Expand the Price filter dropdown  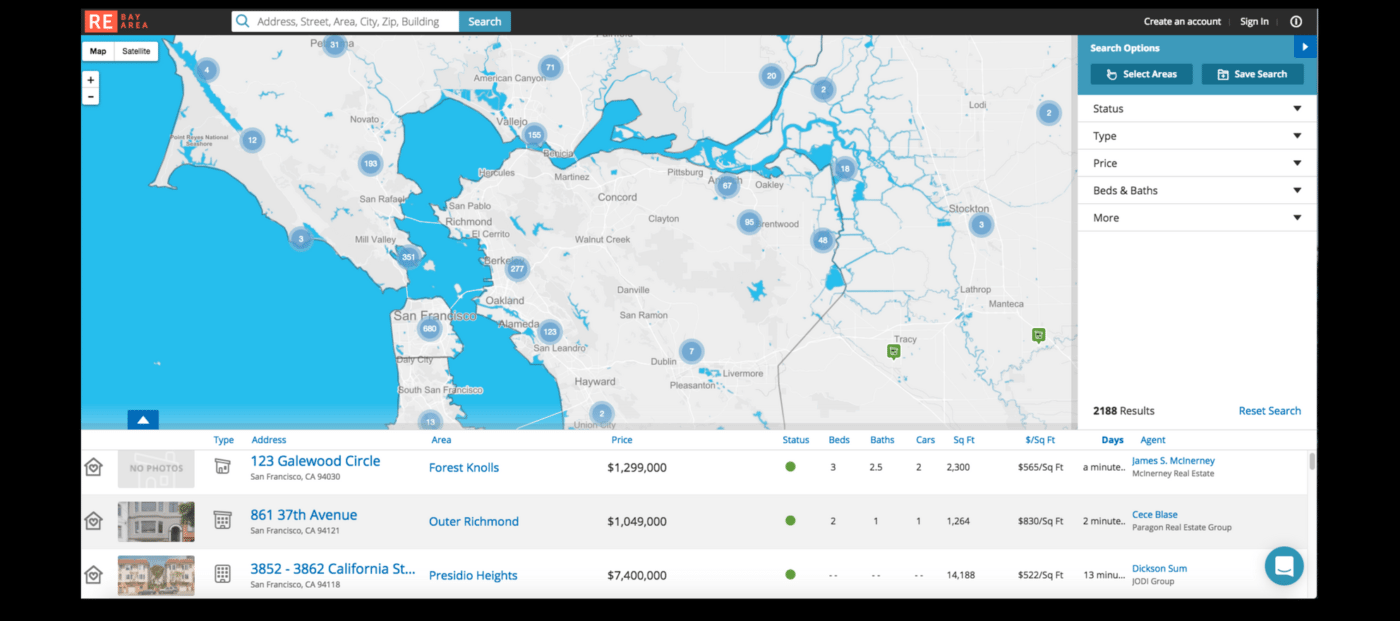pos(1196,163)
